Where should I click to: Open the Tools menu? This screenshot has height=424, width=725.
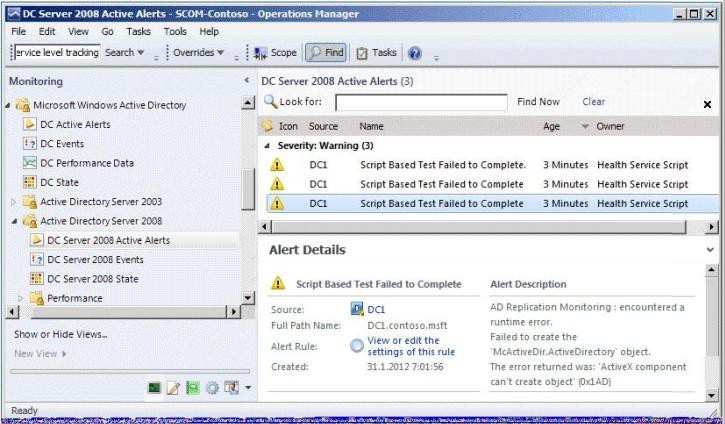click(175, 31)
